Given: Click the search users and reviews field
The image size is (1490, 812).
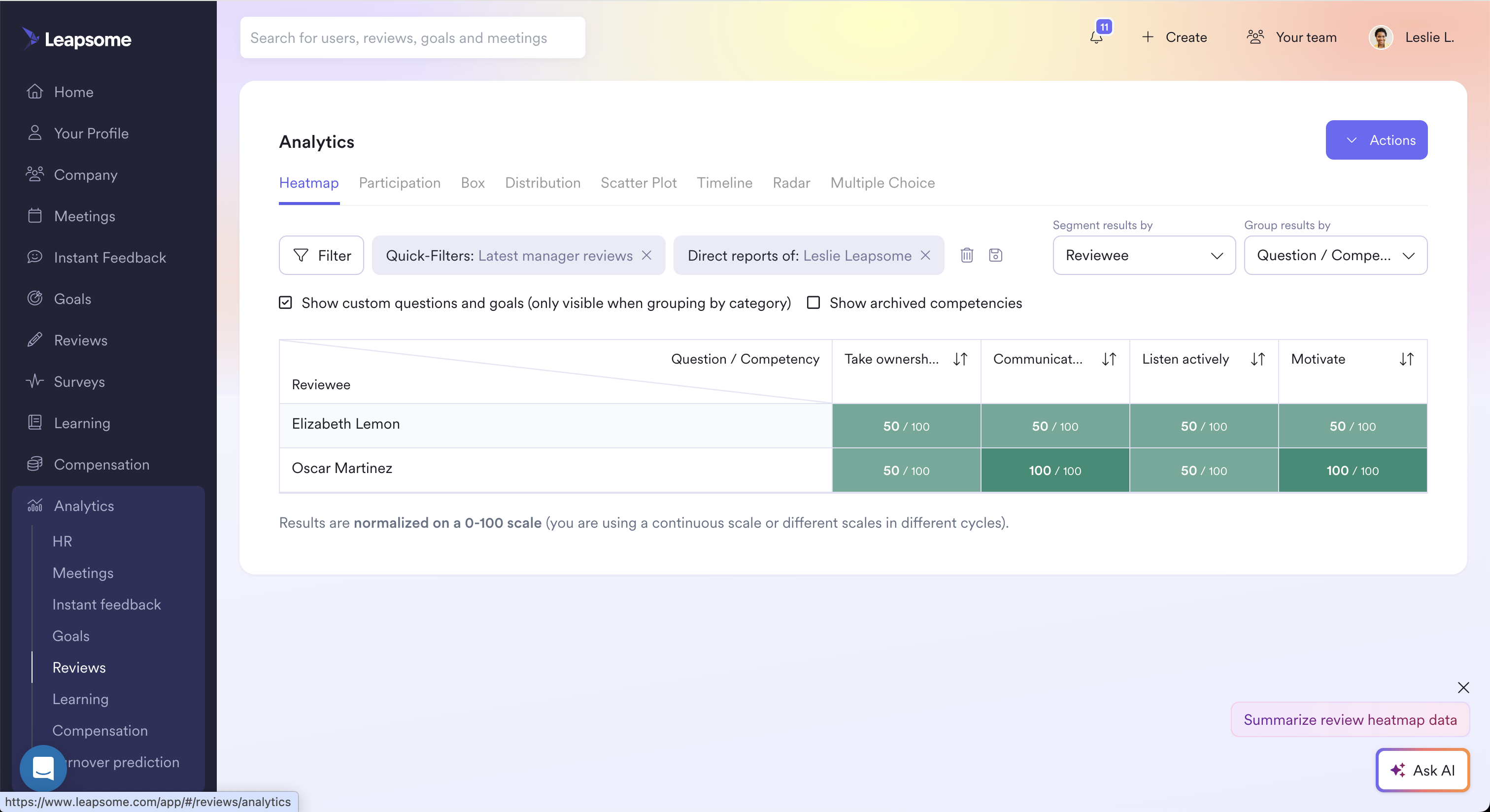Looking at the screenshot, I should click(412, 37).
